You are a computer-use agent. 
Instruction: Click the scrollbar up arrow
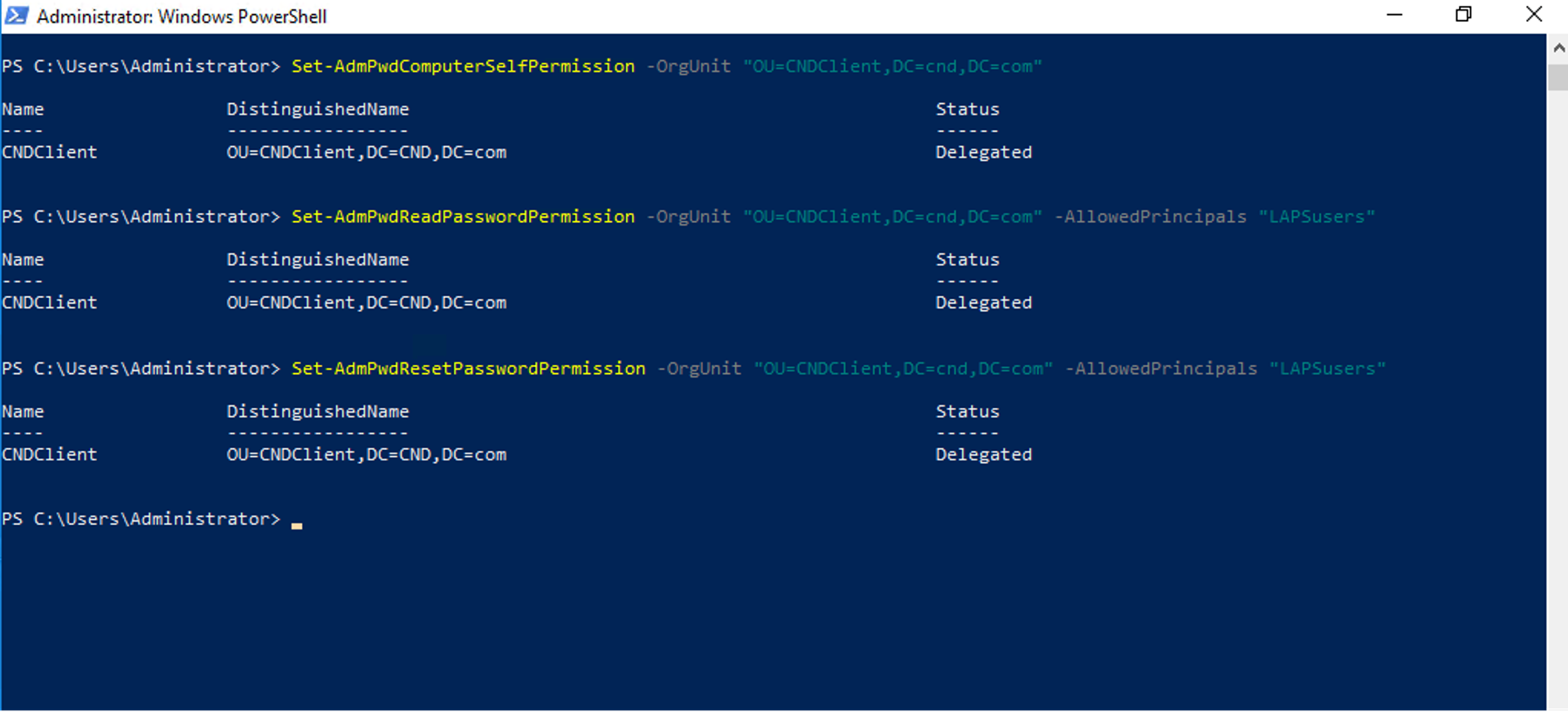[x=1558, y=49]
